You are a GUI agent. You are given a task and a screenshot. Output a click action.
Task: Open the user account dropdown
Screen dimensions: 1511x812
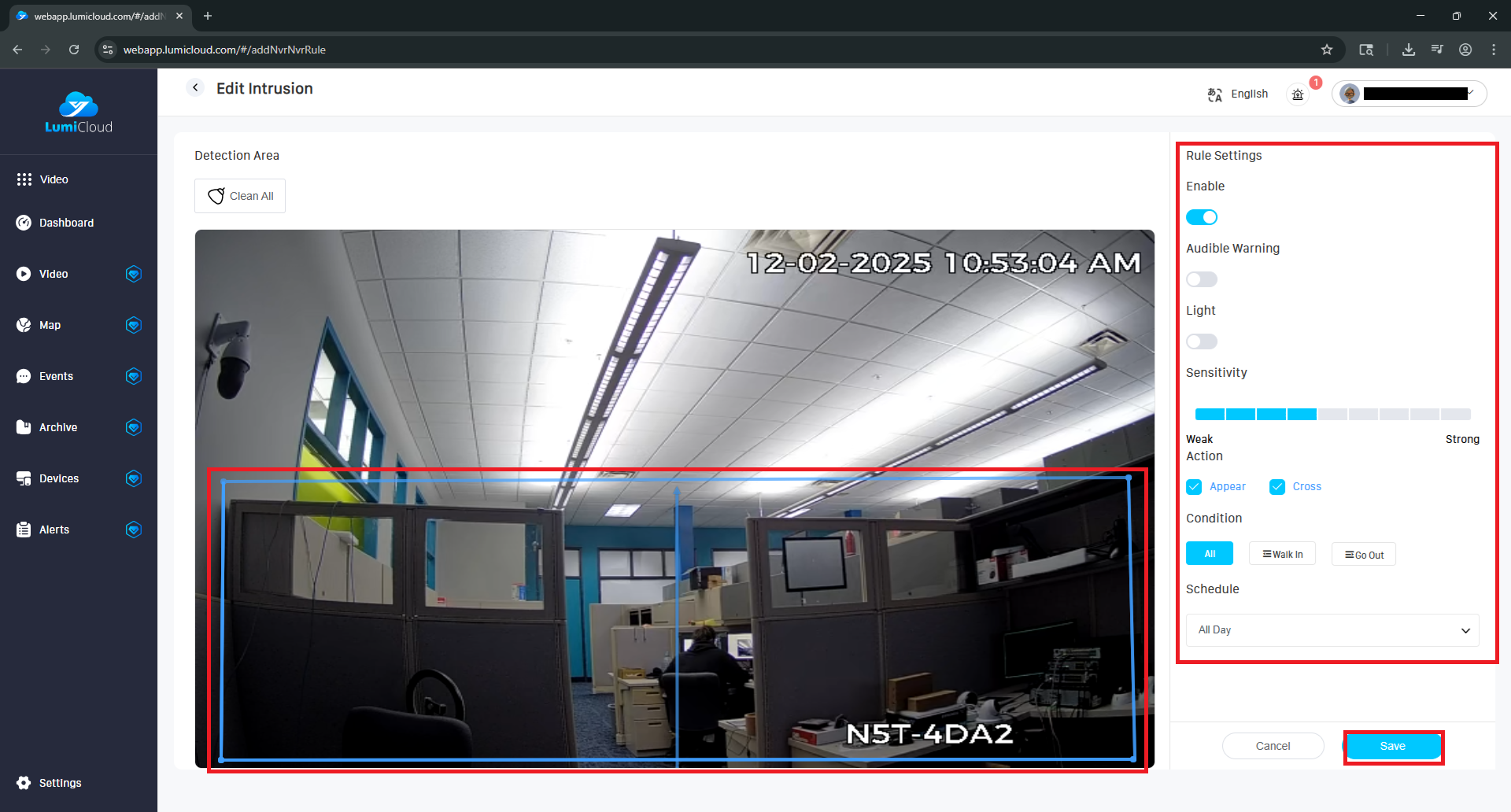1409,94
